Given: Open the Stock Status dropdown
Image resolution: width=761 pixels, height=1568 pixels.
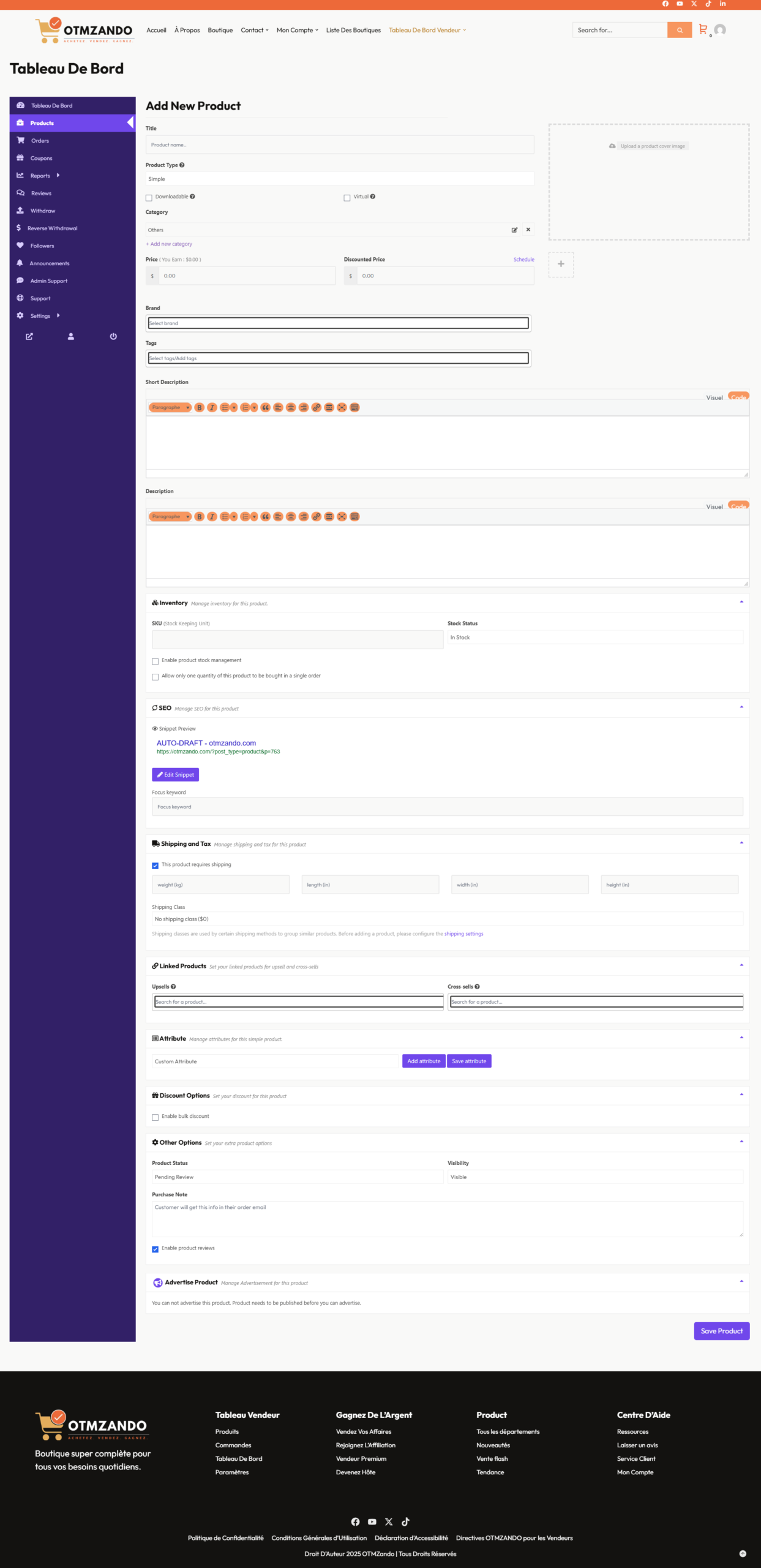Looking at the screenshot, I should 594,638.
